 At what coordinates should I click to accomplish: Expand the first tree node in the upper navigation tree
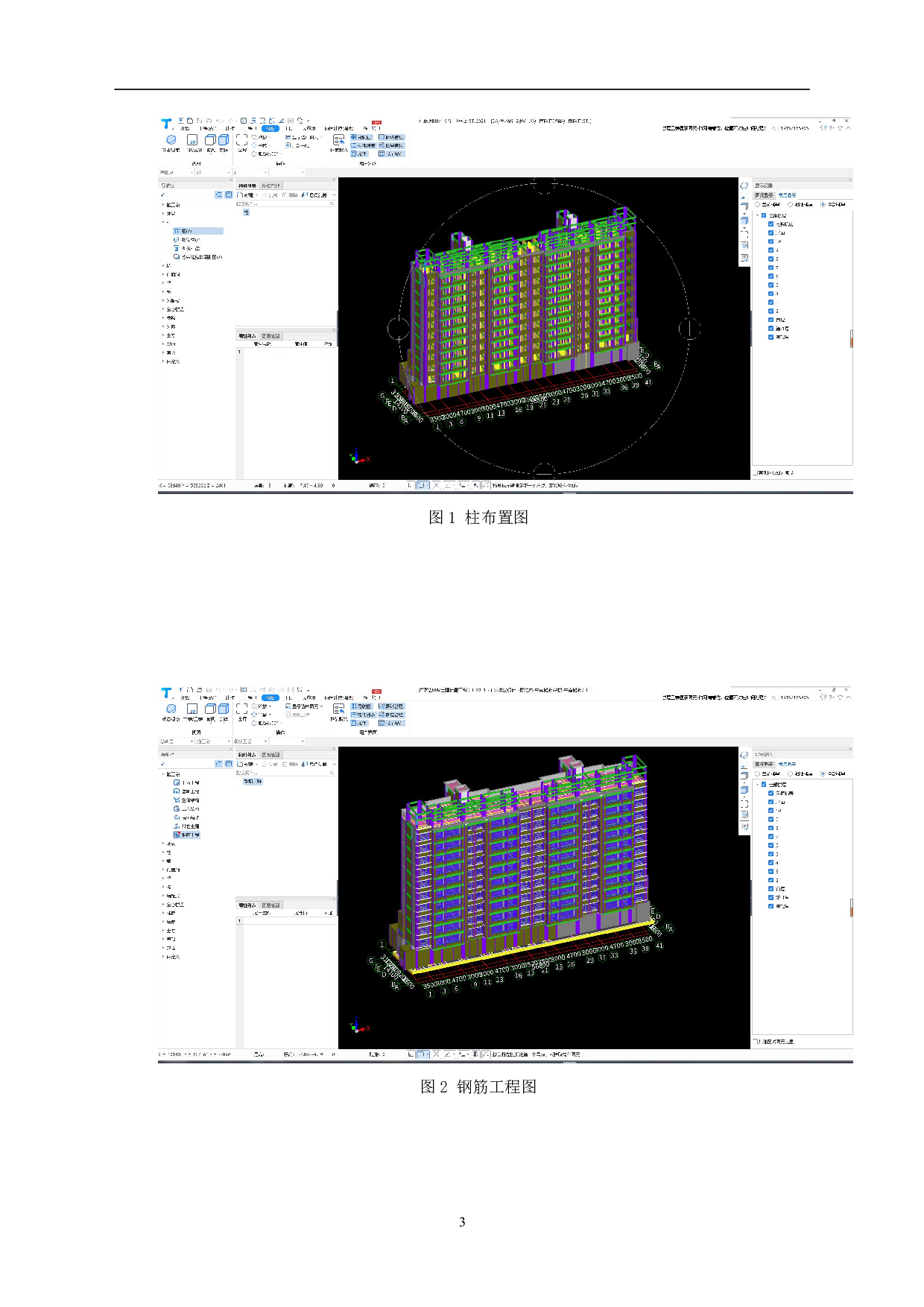click(x=163, y=205)
